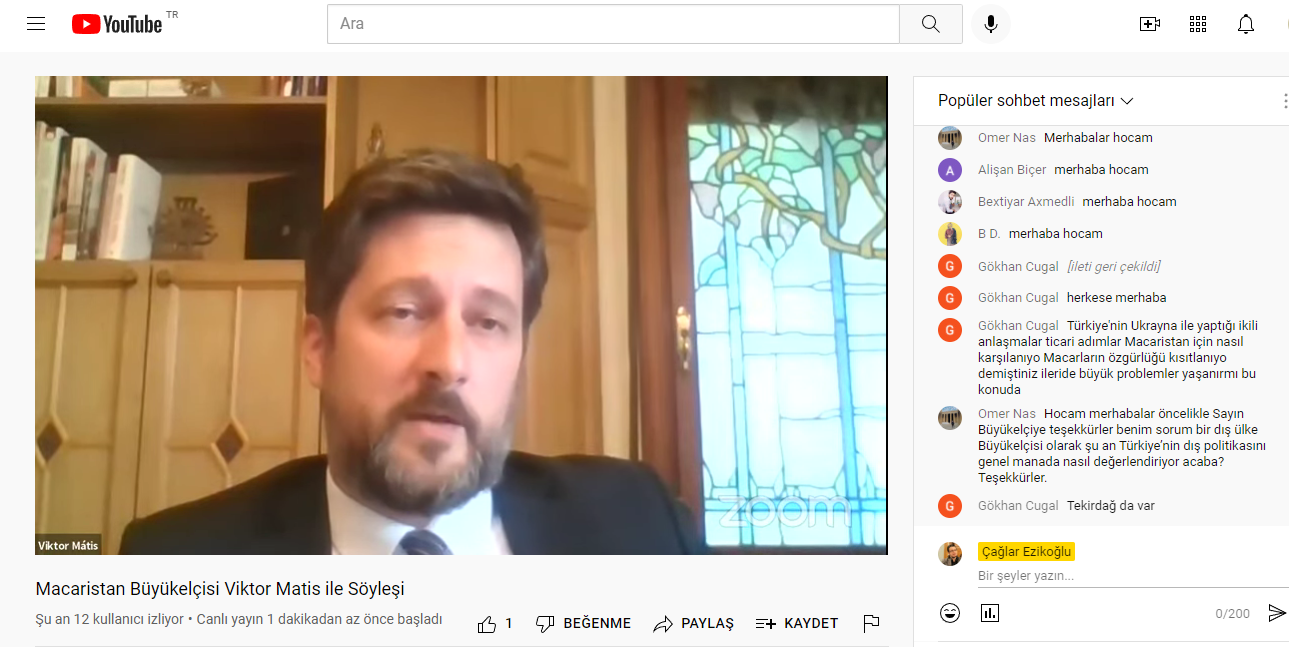Open Gökhan Cugal avatar on retracted message

950,266
